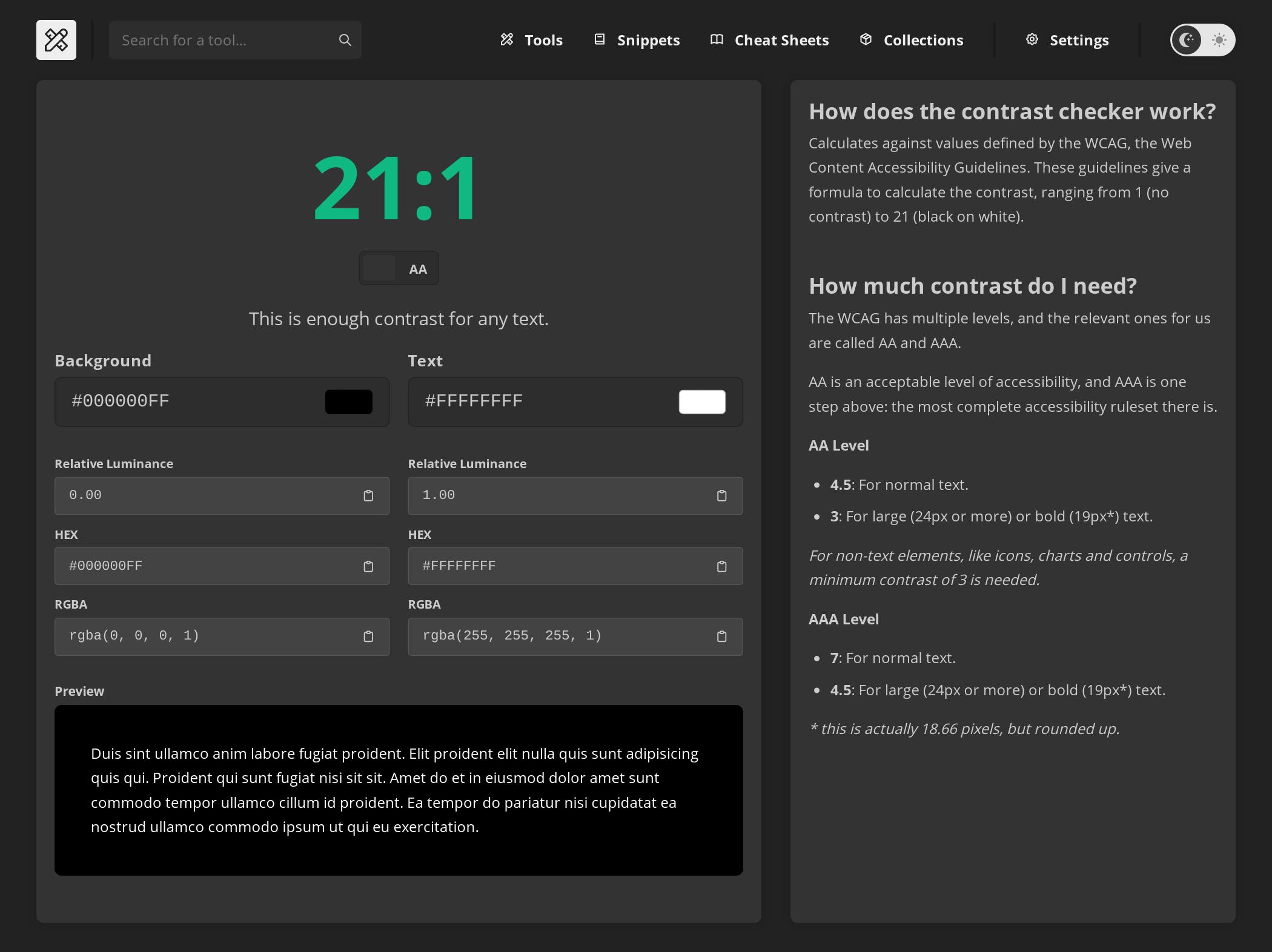Click 'AAA Level' subheading
This screenshot has width=1272, height=952.
tap(843, 620)
